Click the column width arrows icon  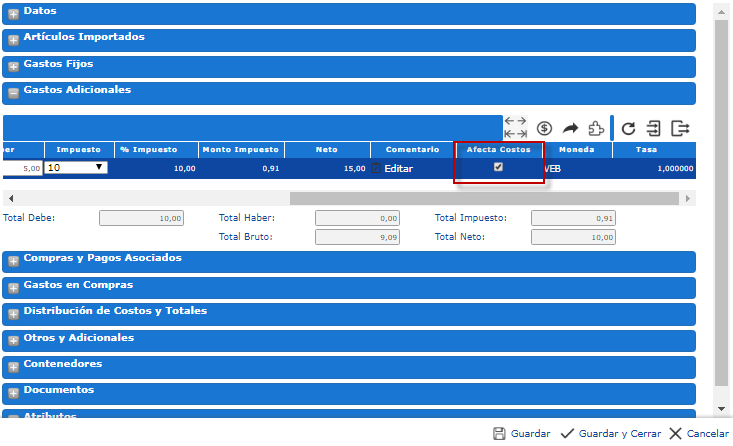tap(516, 127)
